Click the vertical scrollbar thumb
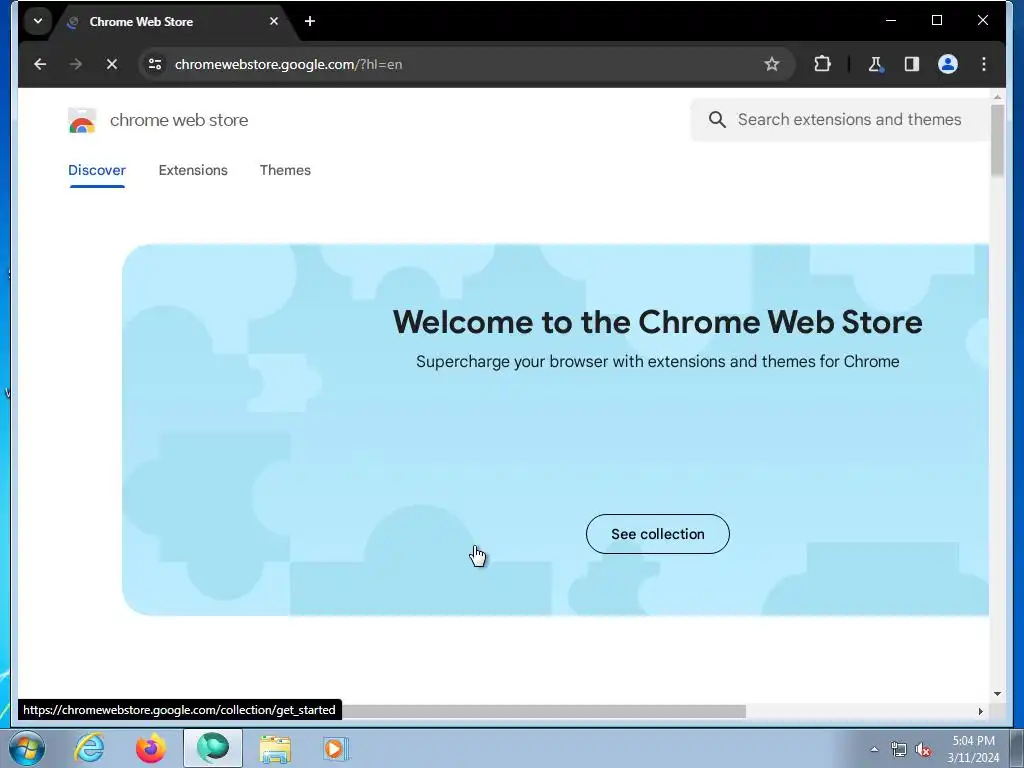Image resolution: width=1024 pixels, height=768 pixels. pos(997,140)
